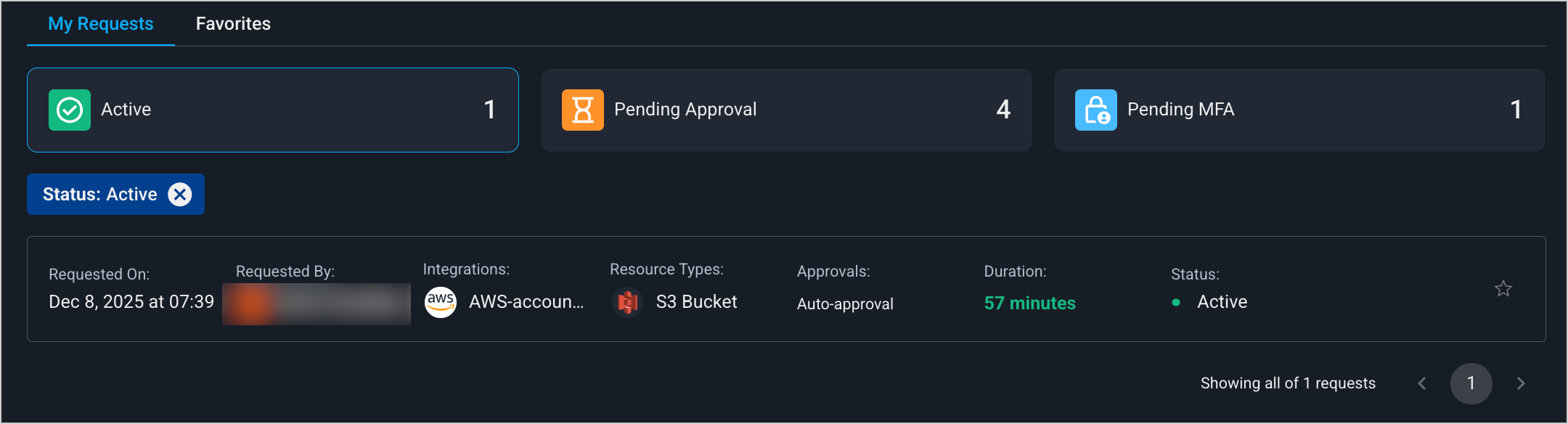Click the red S3 Bucket icon
1568x424 pixels.
coord(627,302)
